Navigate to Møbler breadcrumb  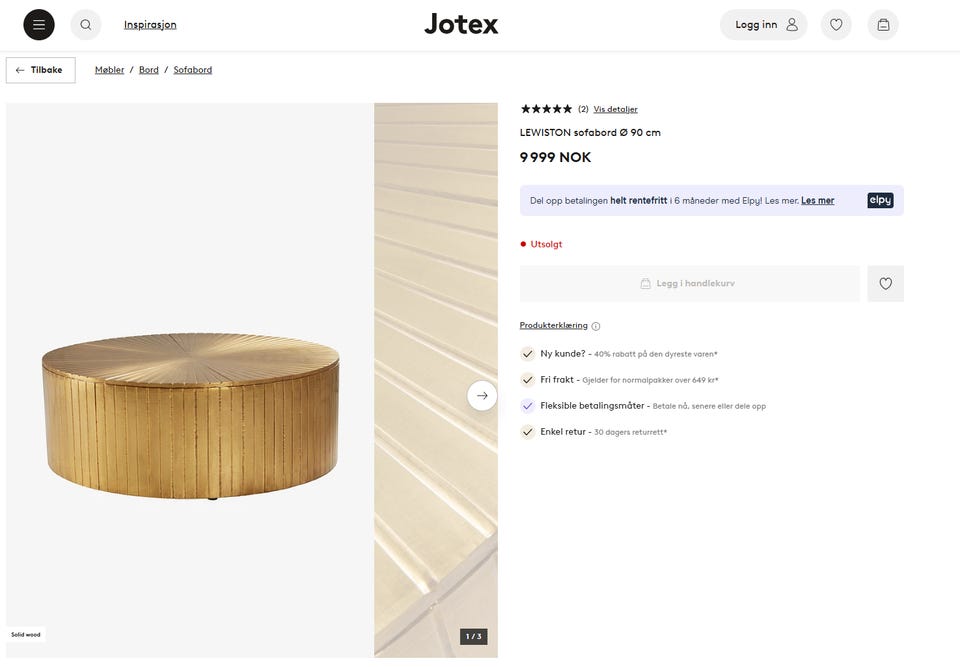(110, 70)
